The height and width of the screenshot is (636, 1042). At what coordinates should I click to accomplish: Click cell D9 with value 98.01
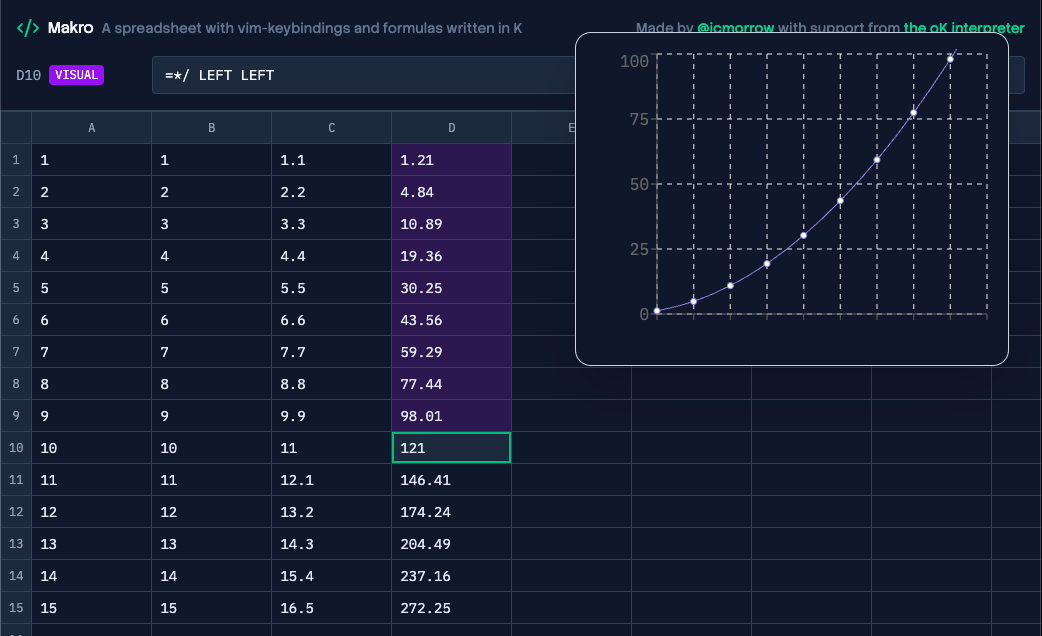coord(451,416)
